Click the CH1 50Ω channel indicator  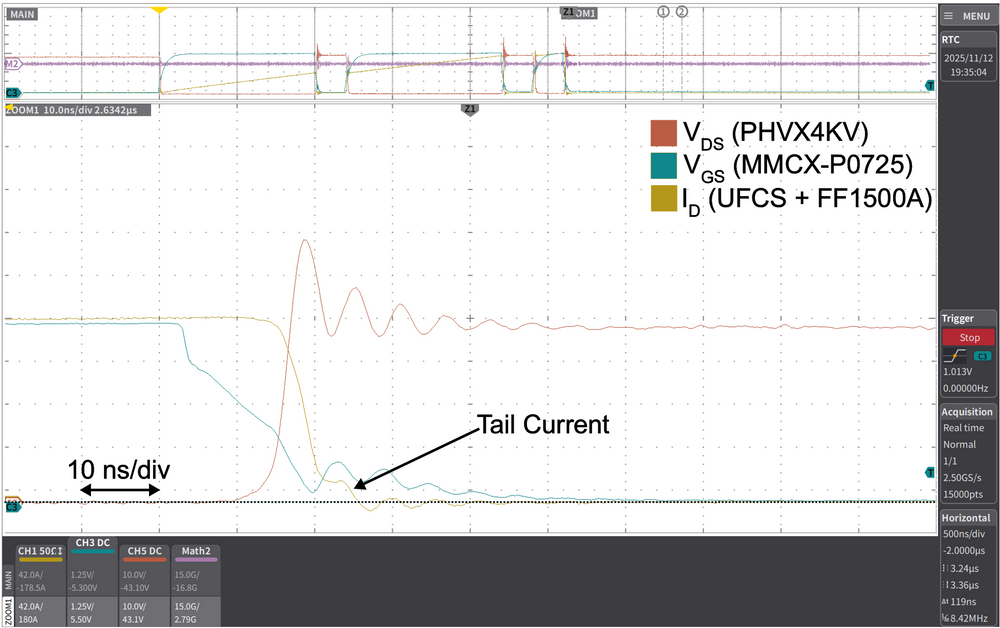click(38, 551)
